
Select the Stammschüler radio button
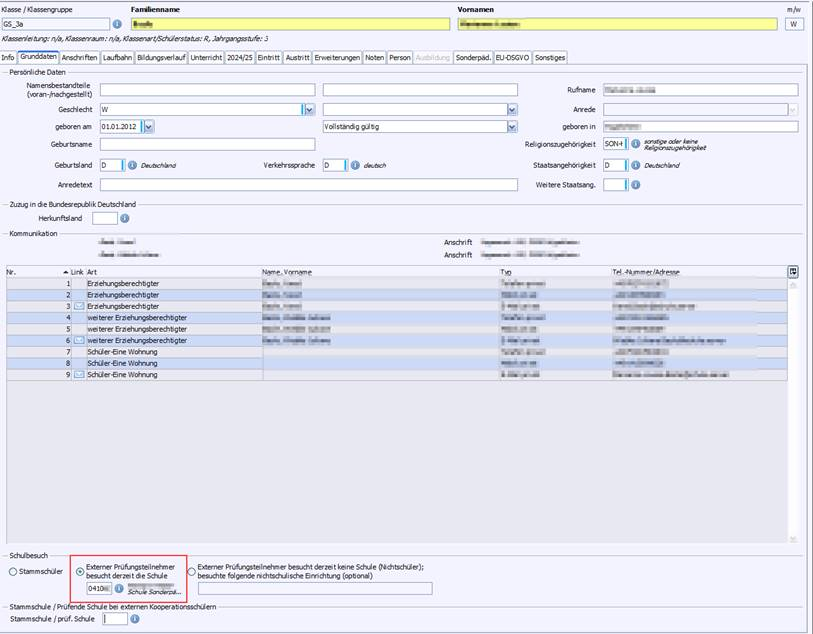pyautogui.click(x=13, y=572)
